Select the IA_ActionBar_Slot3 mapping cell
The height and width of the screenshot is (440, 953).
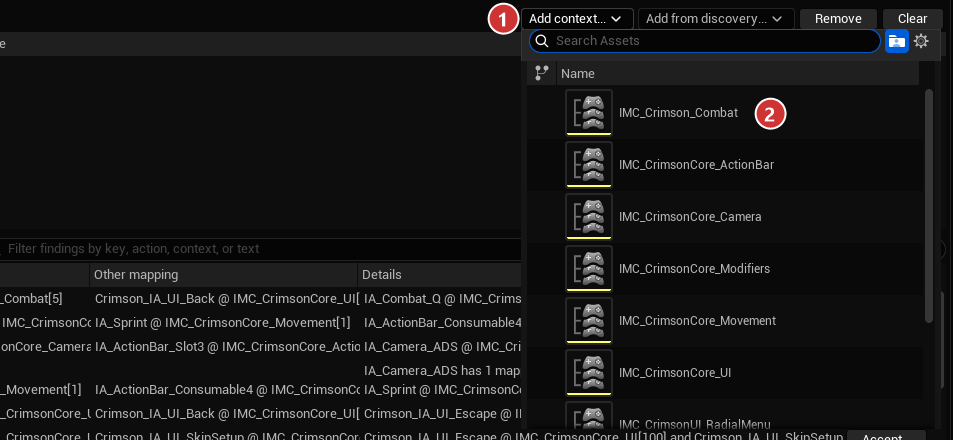point(225,346)
